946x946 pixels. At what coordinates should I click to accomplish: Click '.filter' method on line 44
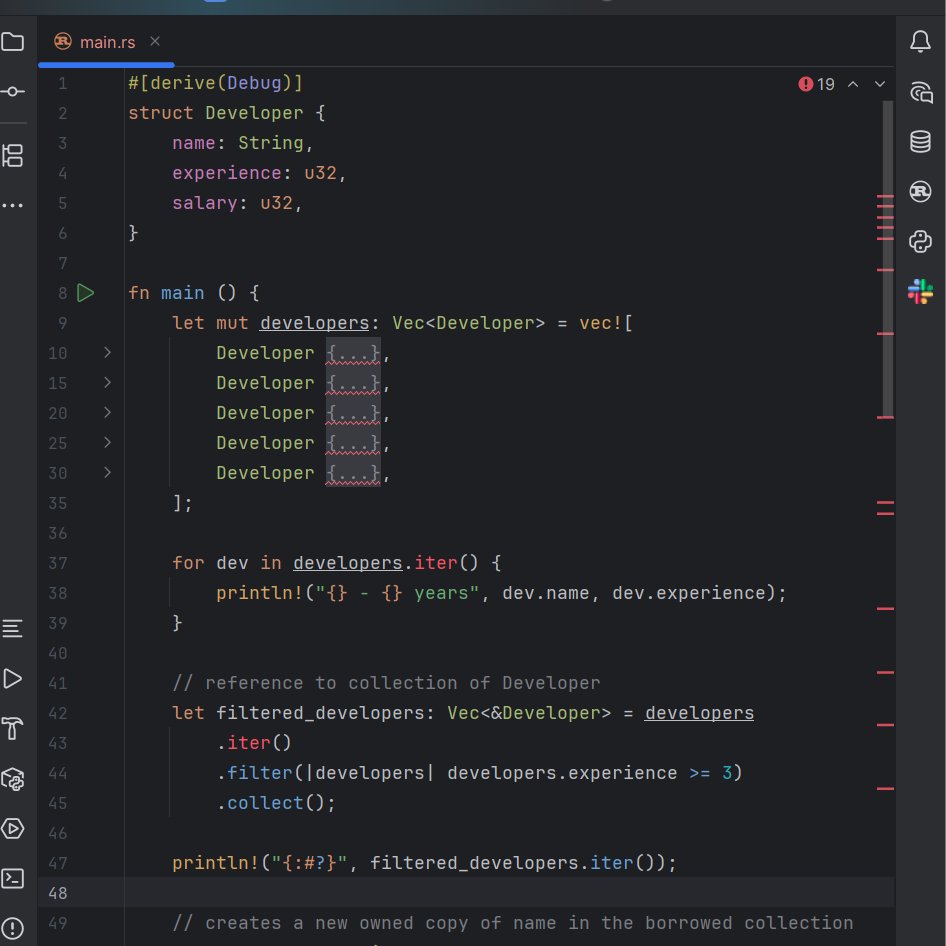point(254,773)
